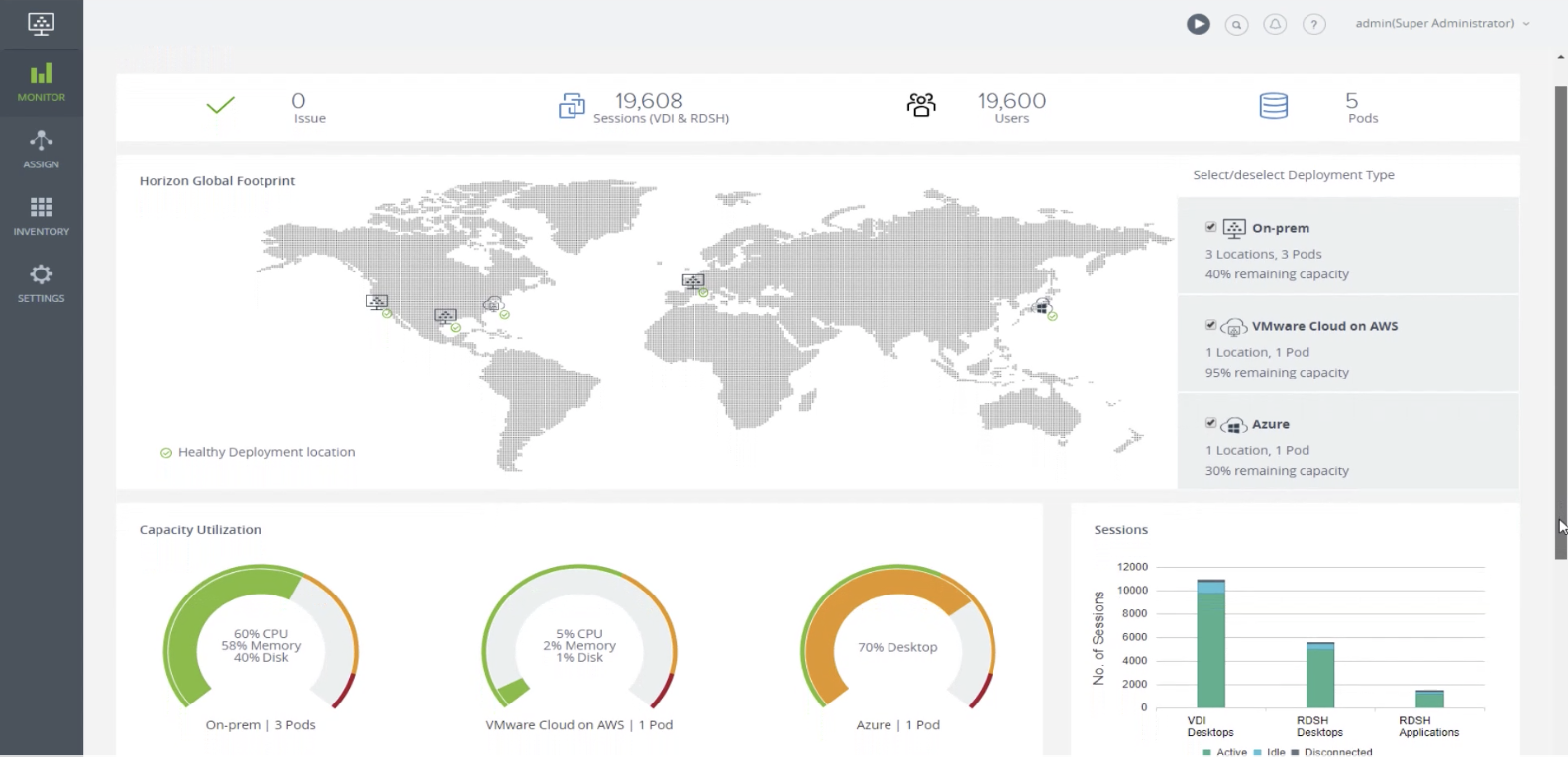The width and height of the screenshot is (1568, 757).
Task: Select the US east coast cloud map marker
Action: 493,304
